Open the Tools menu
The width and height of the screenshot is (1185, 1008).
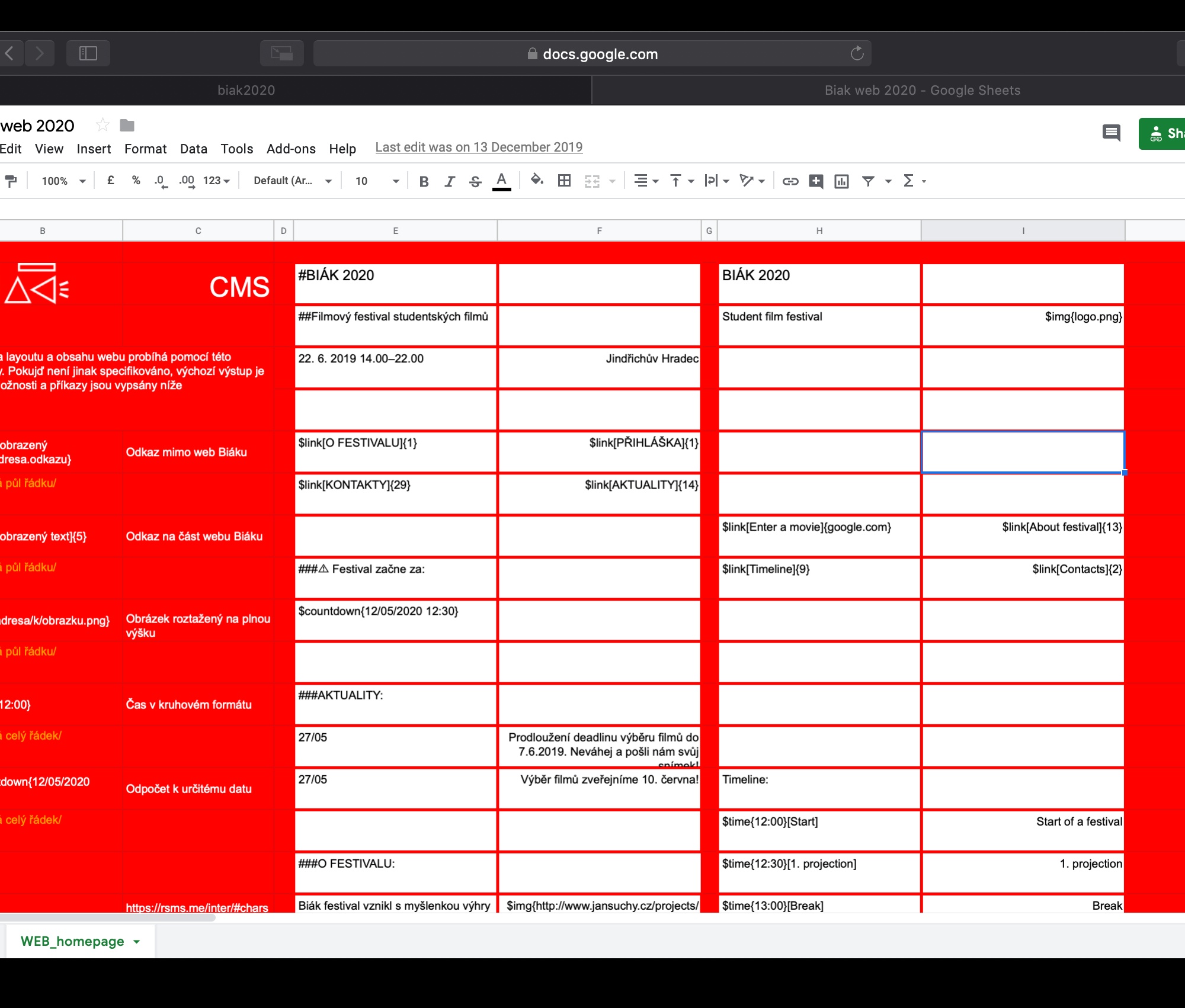click(x=237, y=149)
